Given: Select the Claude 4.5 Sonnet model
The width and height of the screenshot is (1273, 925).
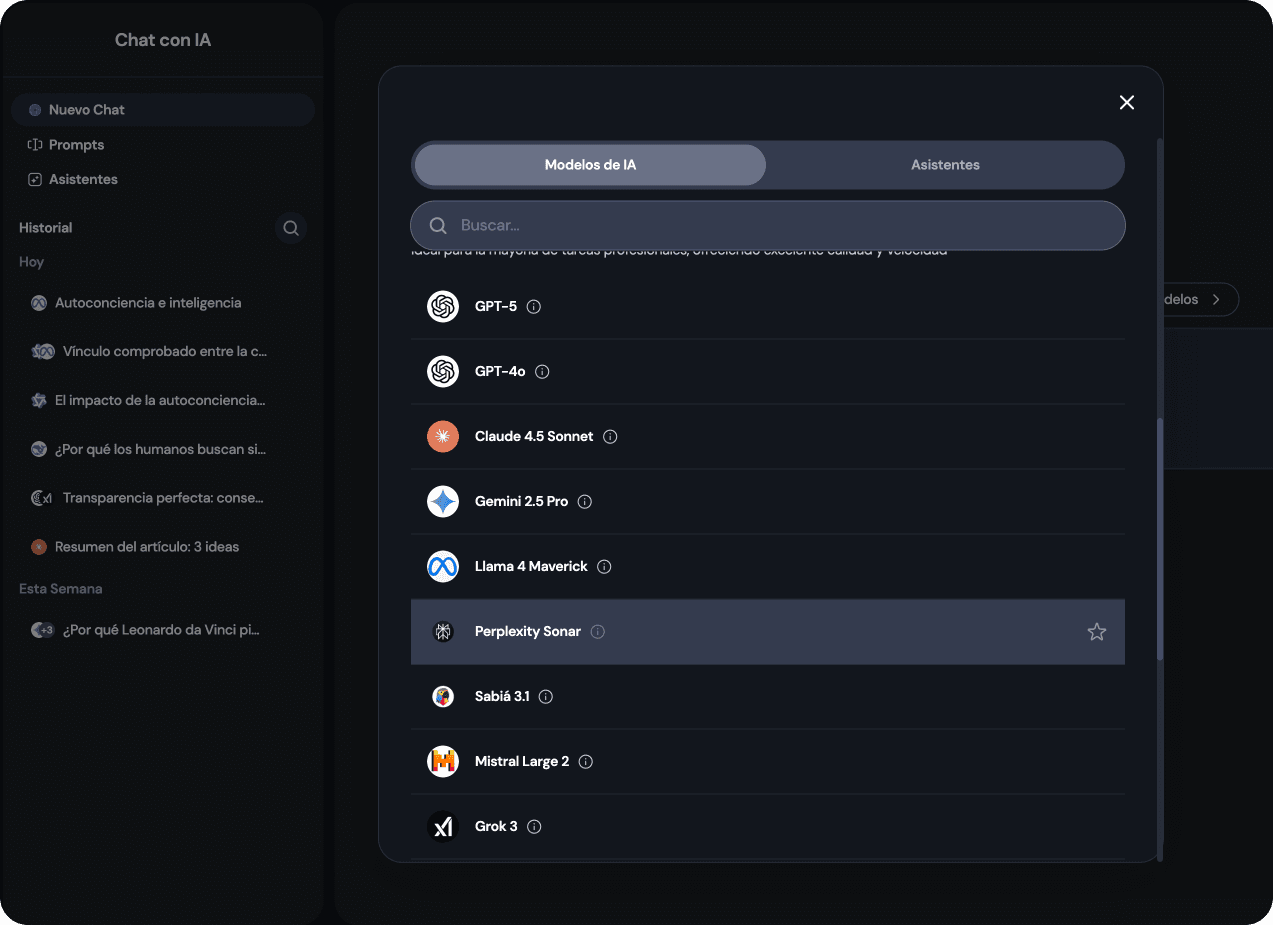Looking at the screenshot, I should pos(768,437).
